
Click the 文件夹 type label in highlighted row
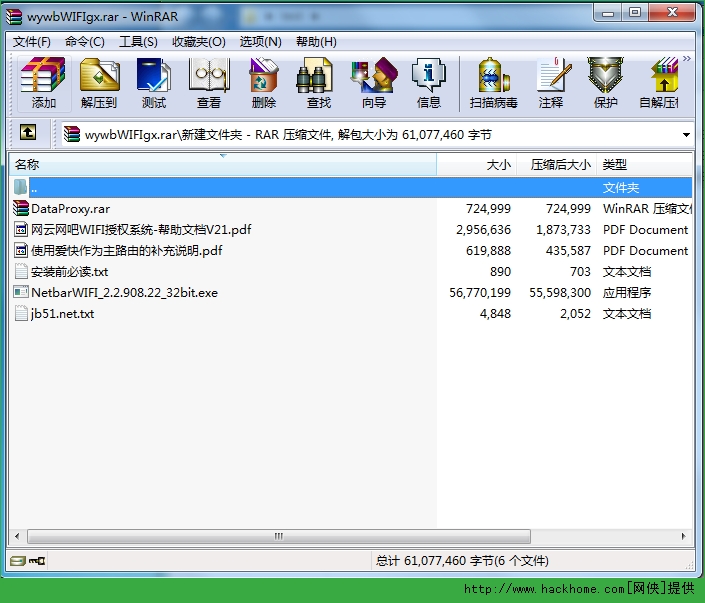pos(621,188)
